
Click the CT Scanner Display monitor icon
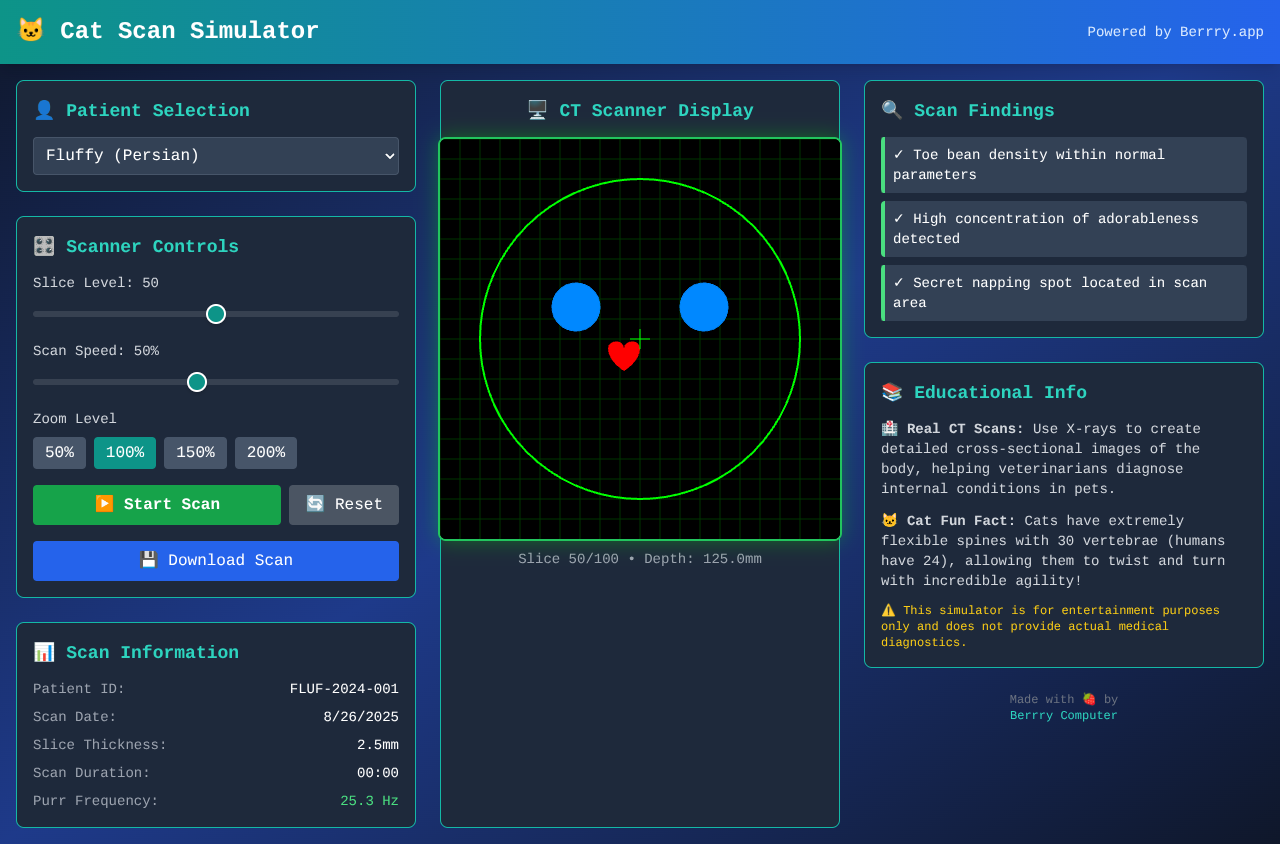coord(537,111)
